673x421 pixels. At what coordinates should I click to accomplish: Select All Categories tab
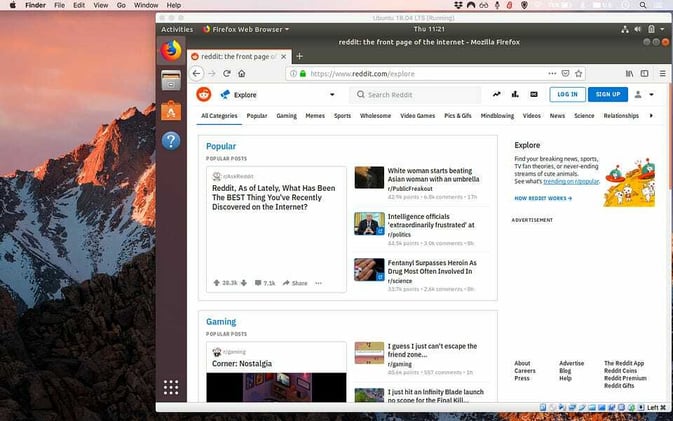tap(219, 116)
